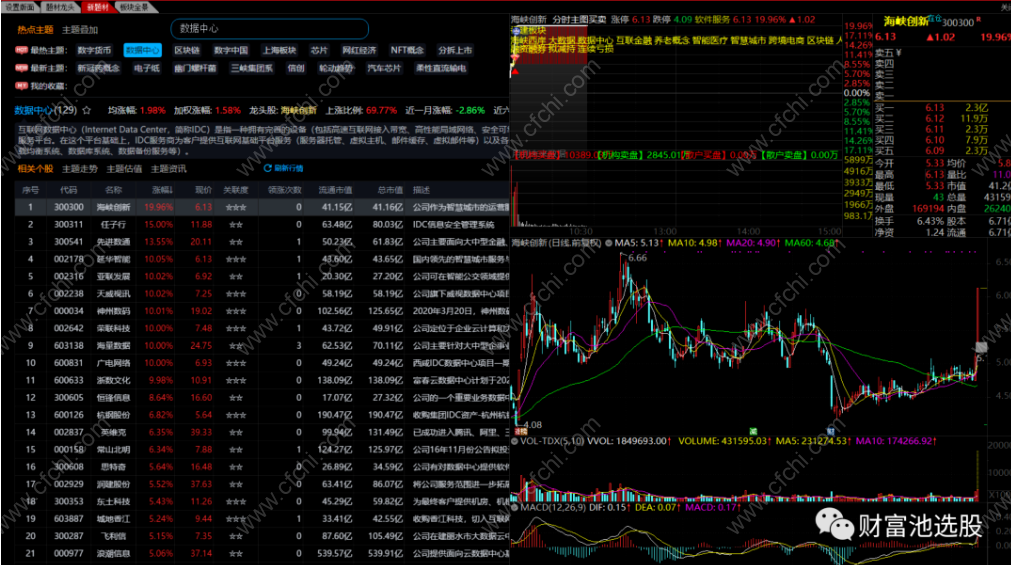Select the 区块链 theme tag
This screenshot has width=1011, height=565.
pos(186,50)
